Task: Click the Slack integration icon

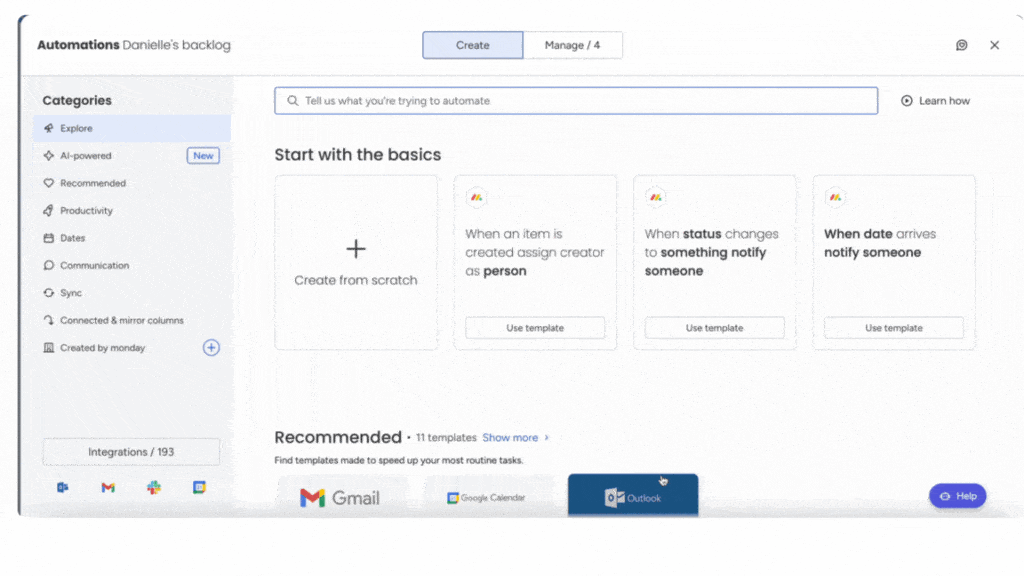Action: [x=153, y=487]
